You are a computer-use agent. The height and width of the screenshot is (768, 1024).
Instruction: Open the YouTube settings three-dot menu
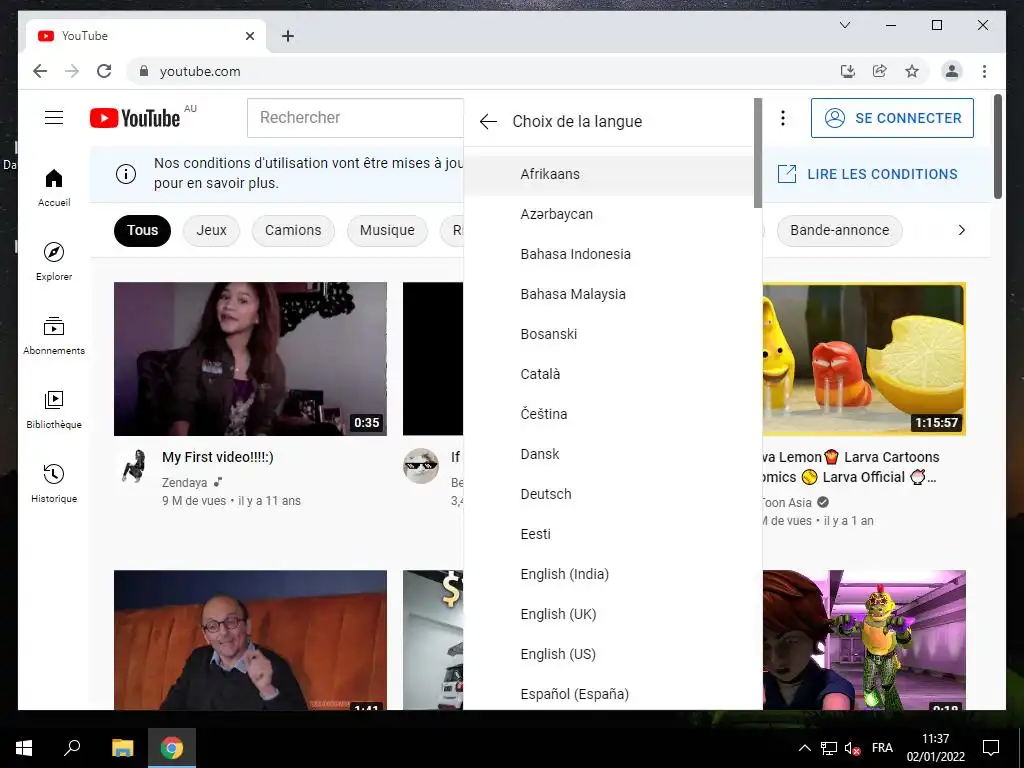tap(782, 118)
